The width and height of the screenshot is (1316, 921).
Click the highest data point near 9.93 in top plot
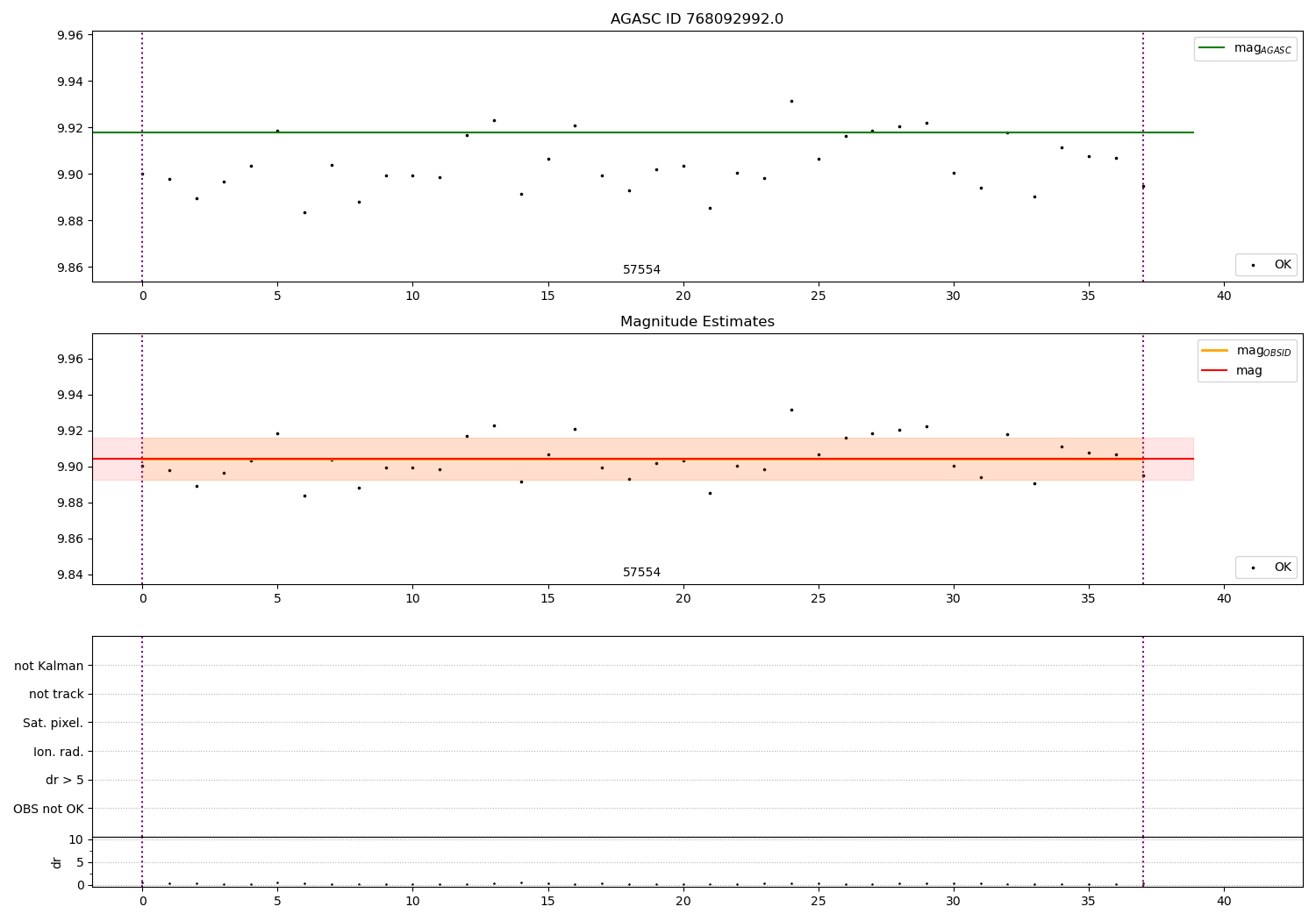click(791, 101)
